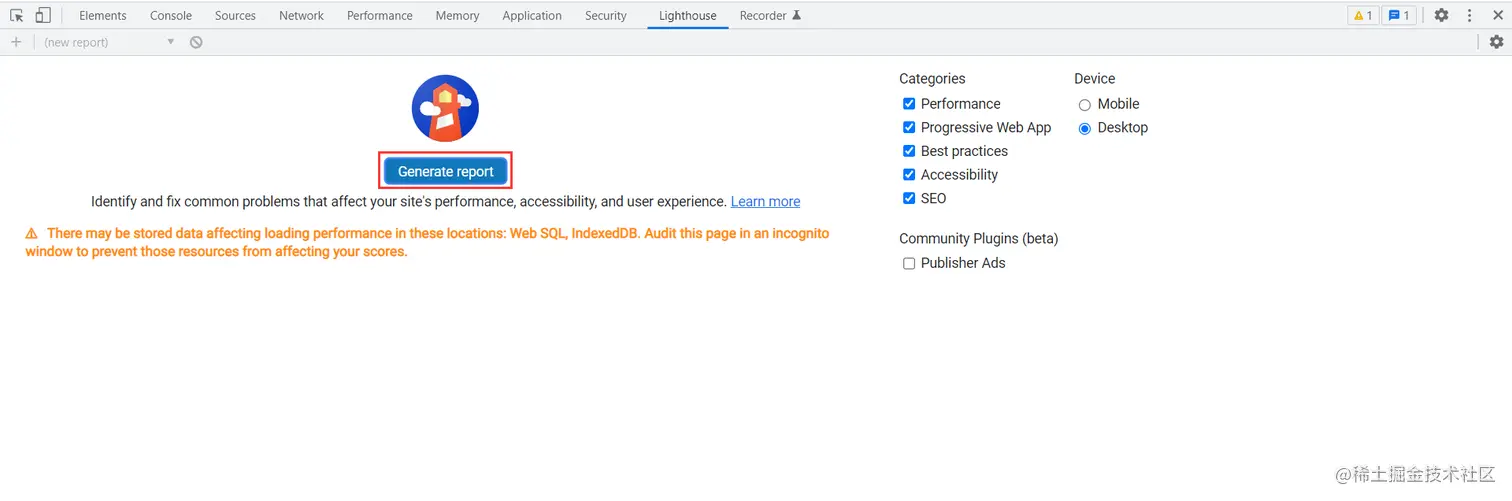1512x501 pixels.
Task: Open Lighthouse settings gear icon
Action: [x=1496, y=42]
